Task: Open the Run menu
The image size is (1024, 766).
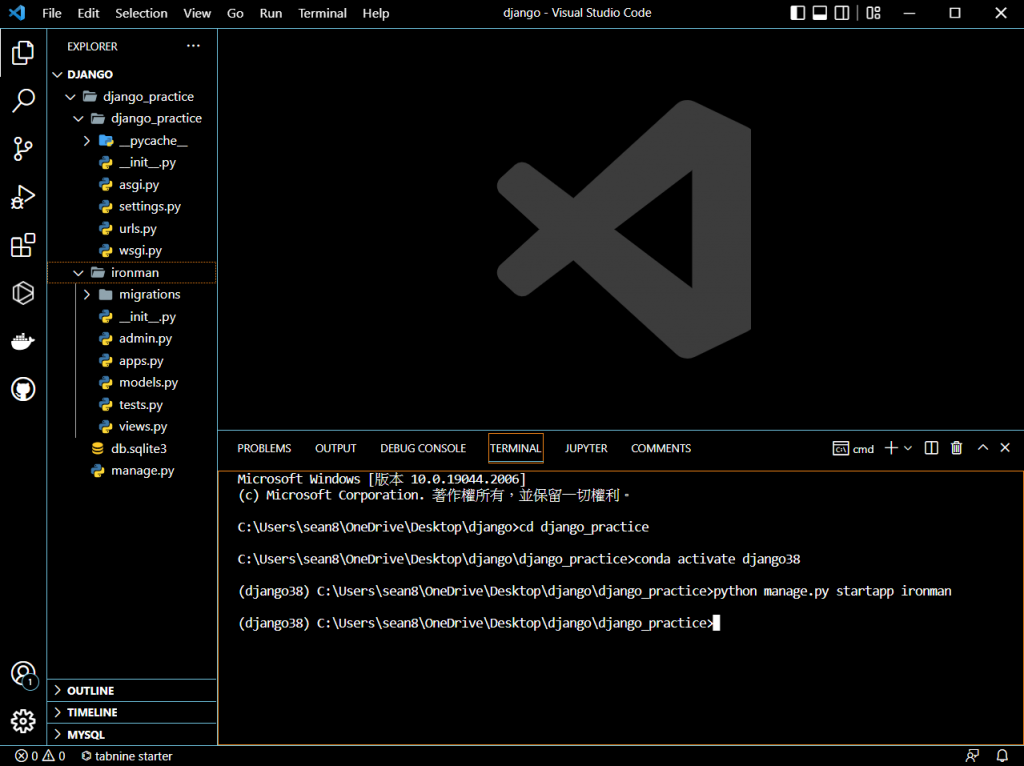Action: 270,13
